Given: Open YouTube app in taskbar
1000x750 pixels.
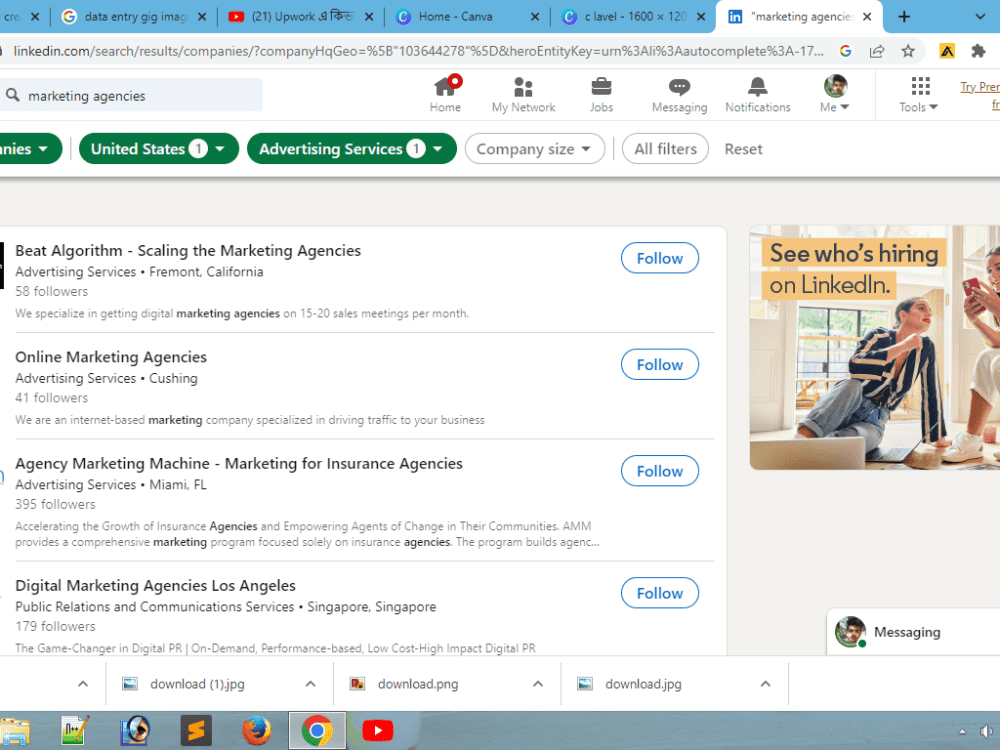Looking at the screenshot, I should [x=378, y=730].
